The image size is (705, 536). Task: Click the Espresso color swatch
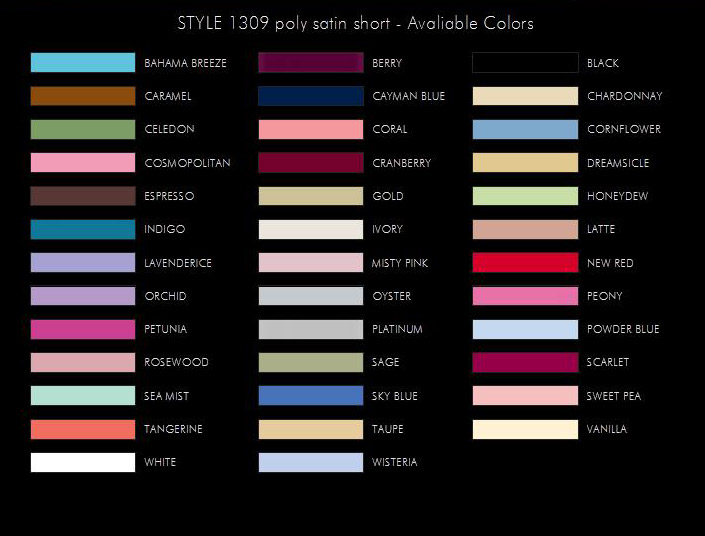point(83,196)
